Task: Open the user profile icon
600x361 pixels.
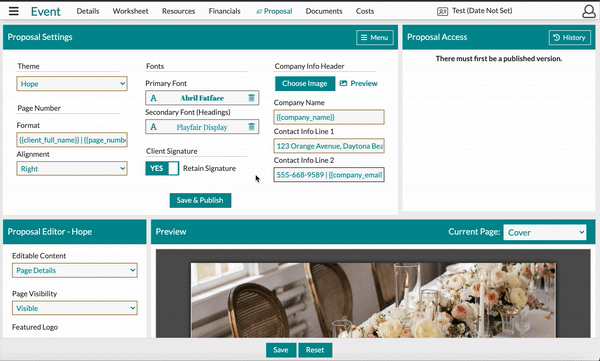Action: 589,11
